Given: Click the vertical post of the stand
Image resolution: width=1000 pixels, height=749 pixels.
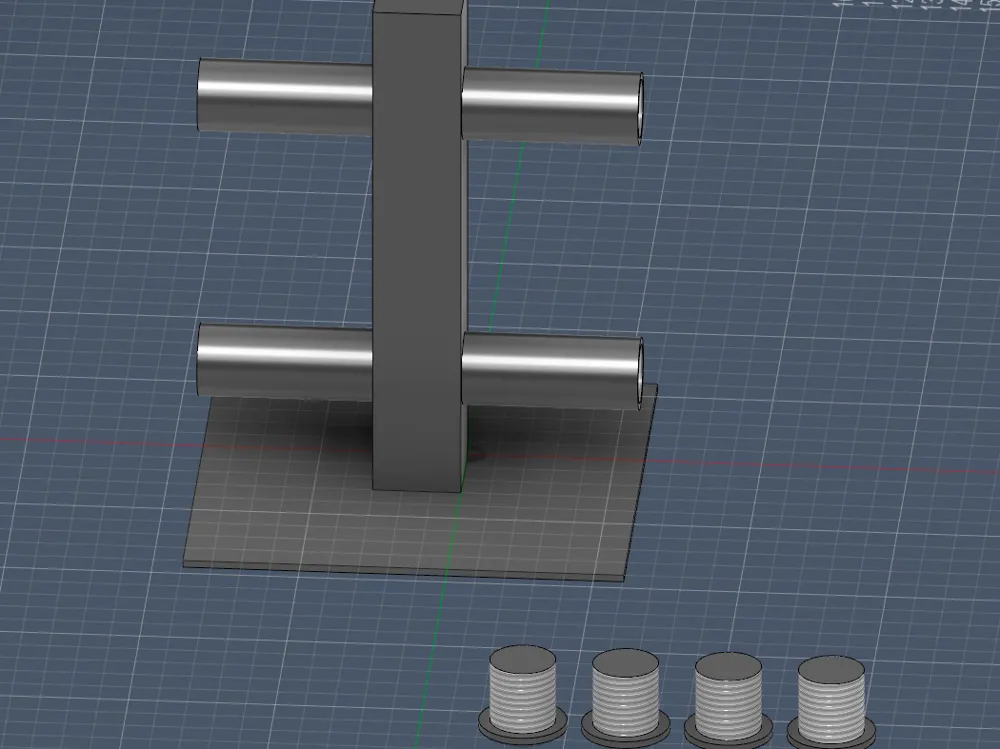Looking at the screenshot, I should [x=415, y=250].
